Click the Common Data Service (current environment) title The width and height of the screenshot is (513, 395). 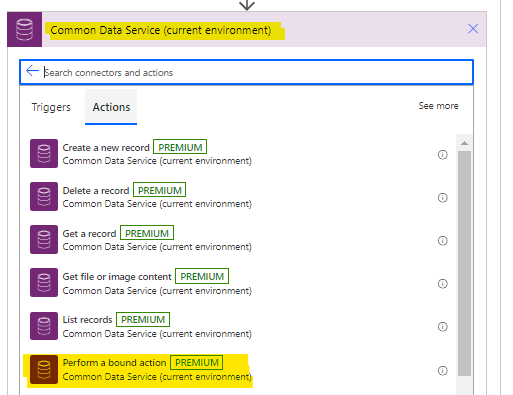161,30
